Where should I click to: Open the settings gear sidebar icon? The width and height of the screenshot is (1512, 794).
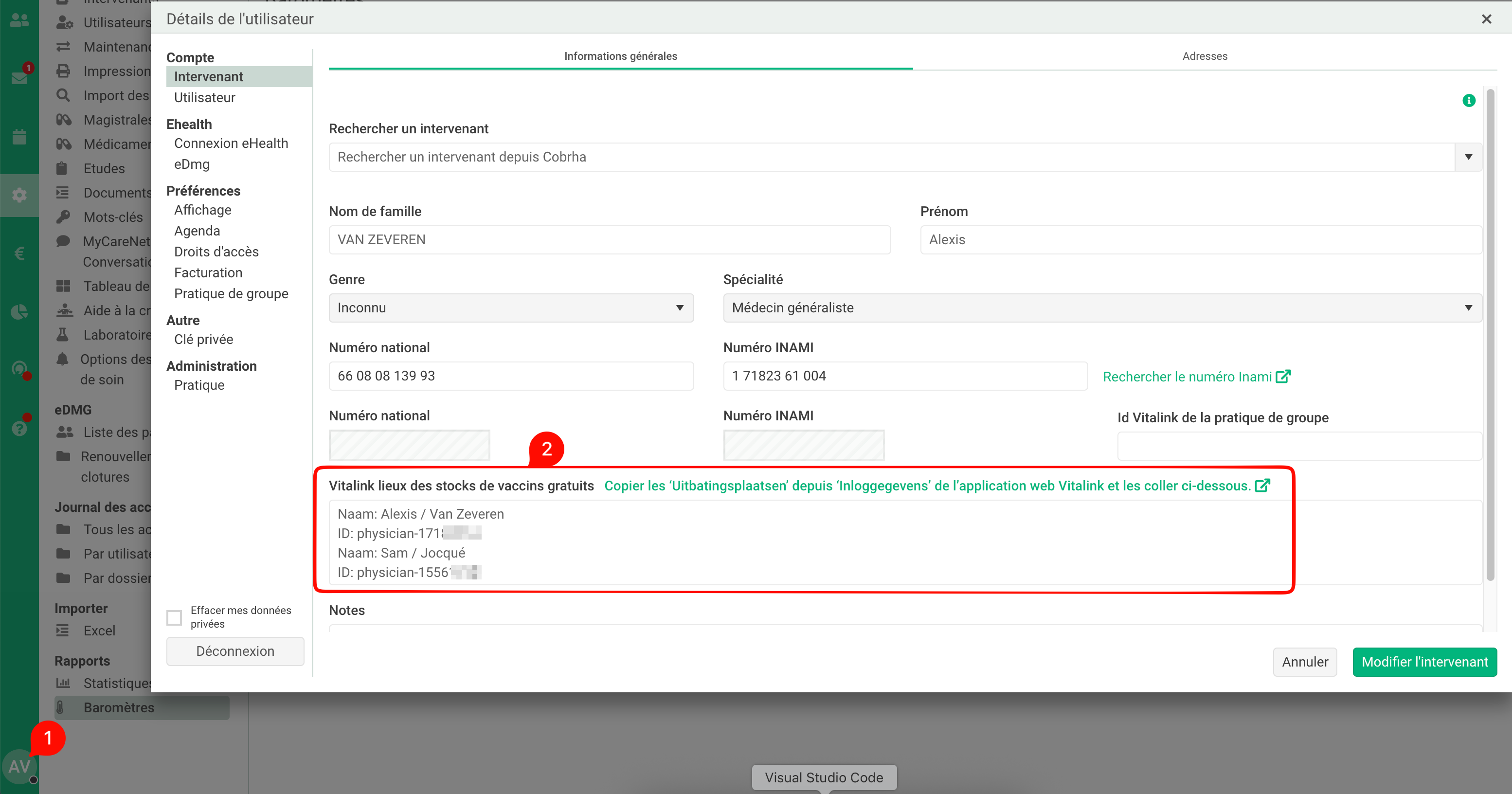tap(19, 195)
